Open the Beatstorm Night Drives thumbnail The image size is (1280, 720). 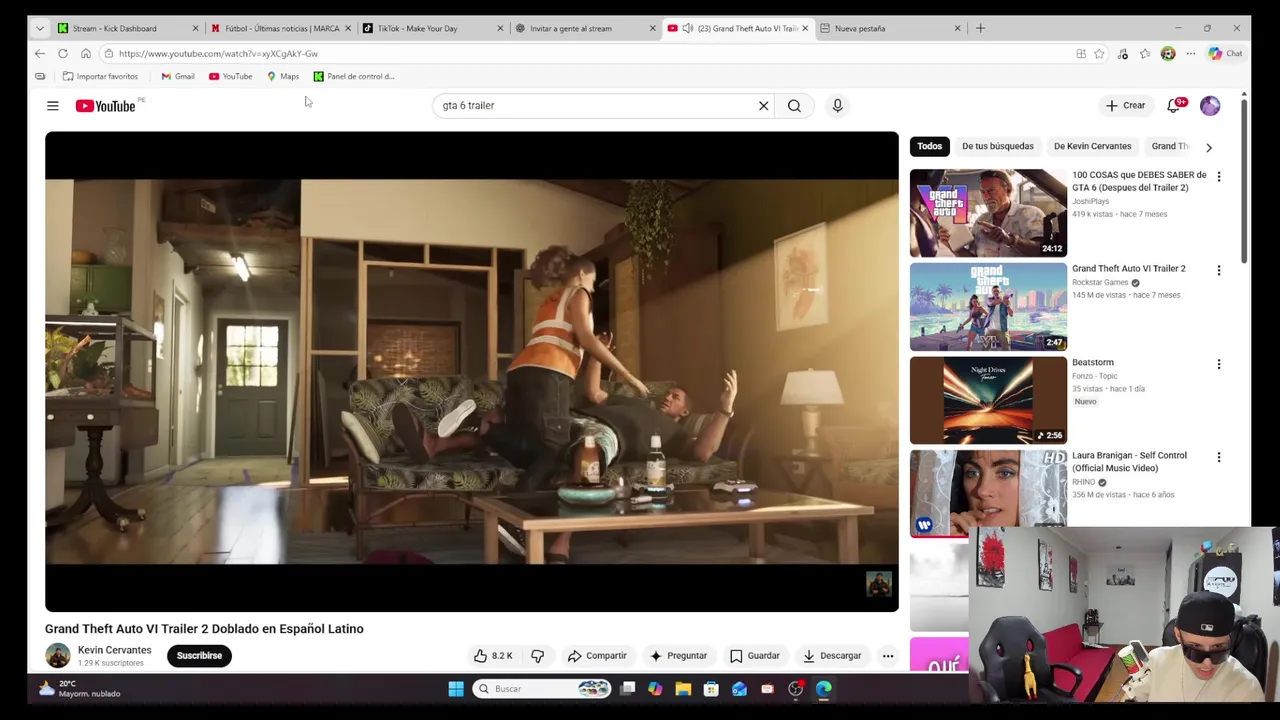tap(988, 400)
